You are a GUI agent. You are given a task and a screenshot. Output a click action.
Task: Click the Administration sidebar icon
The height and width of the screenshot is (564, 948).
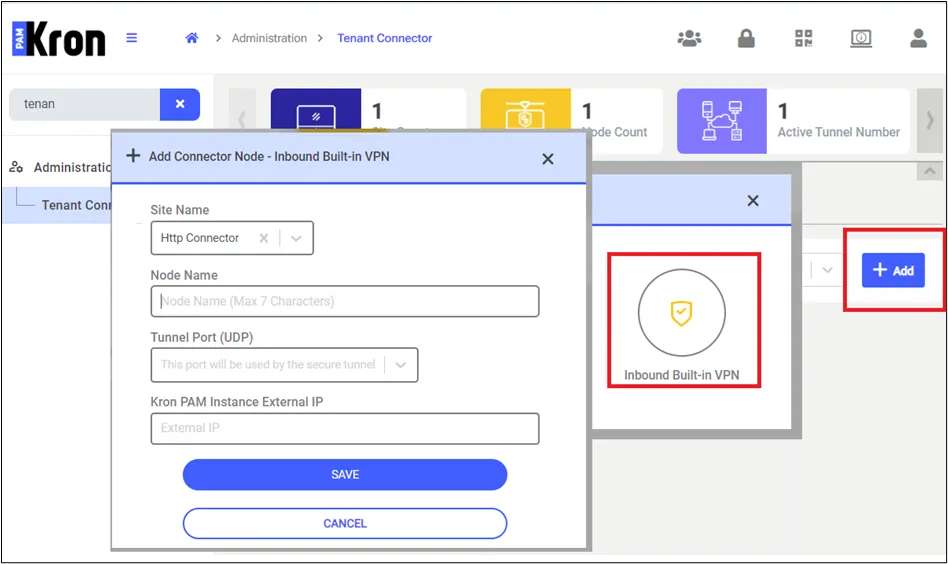point(16,167)
